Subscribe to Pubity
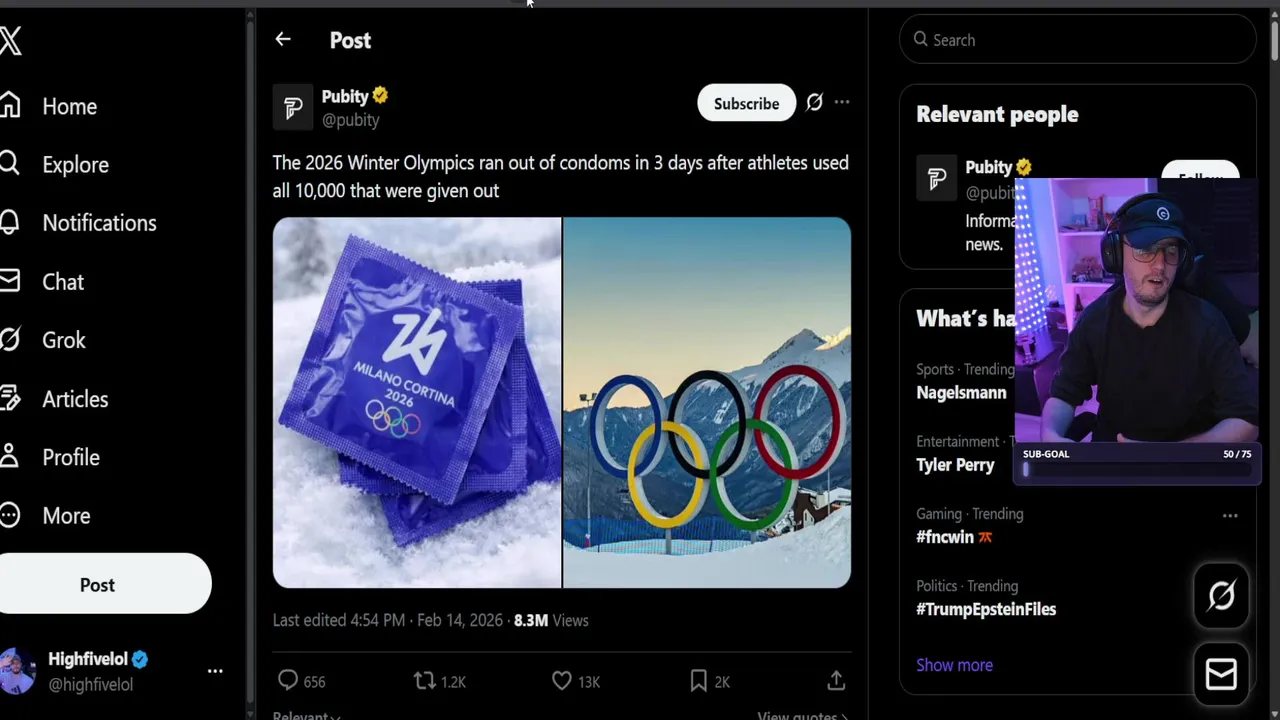Screen dimensions: 1280x720 click(746, 104)
